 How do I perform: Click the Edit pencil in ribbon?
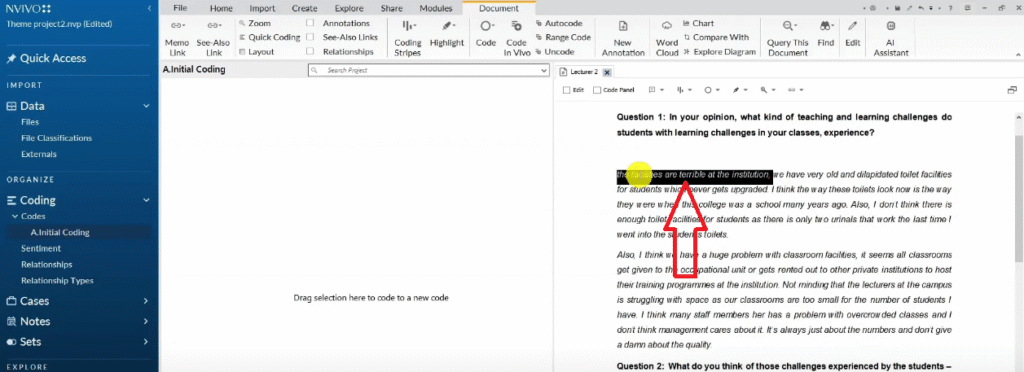(852, 34)
